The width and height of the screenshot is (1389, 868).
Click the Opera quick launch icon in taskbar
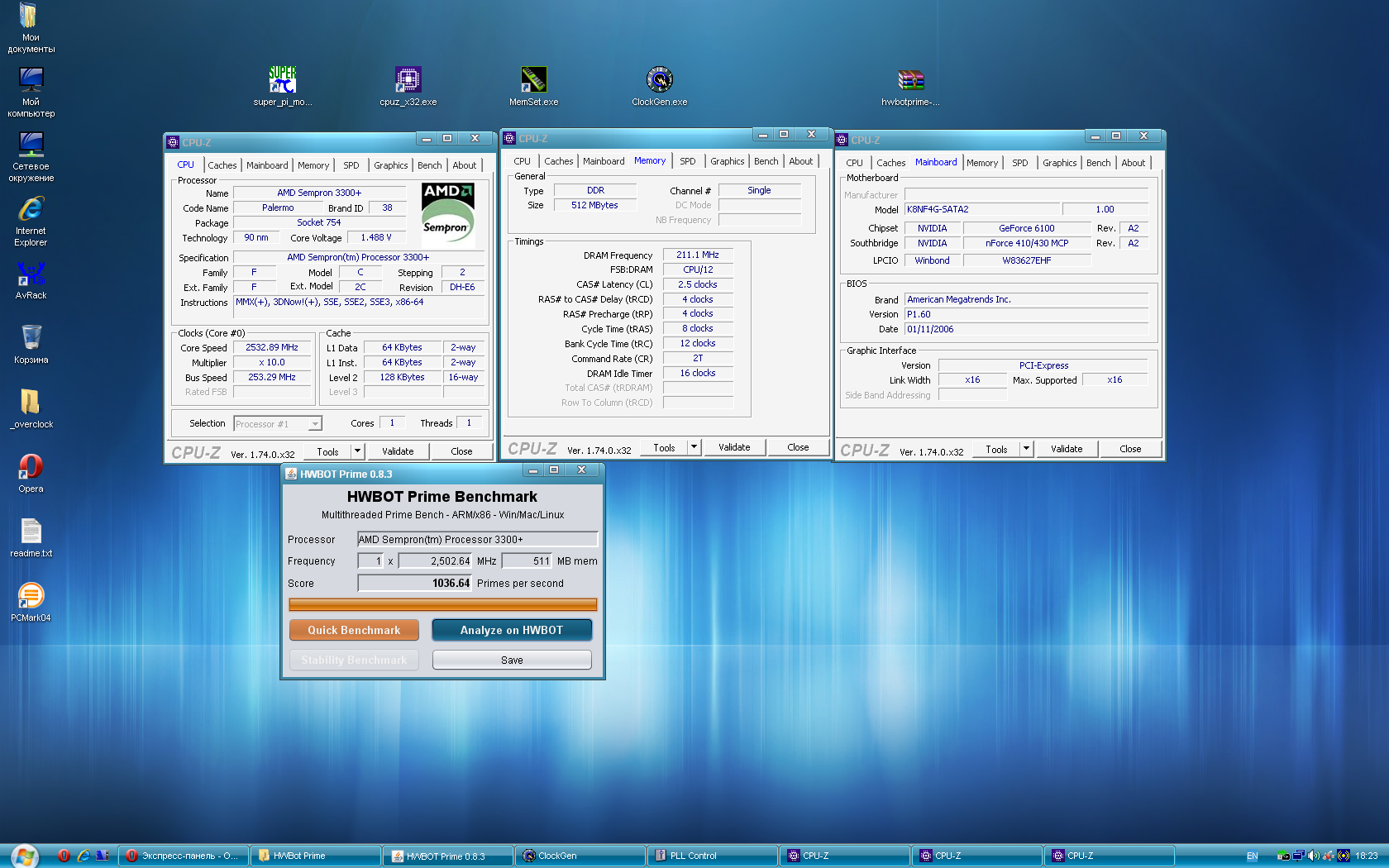pos(64,856)
